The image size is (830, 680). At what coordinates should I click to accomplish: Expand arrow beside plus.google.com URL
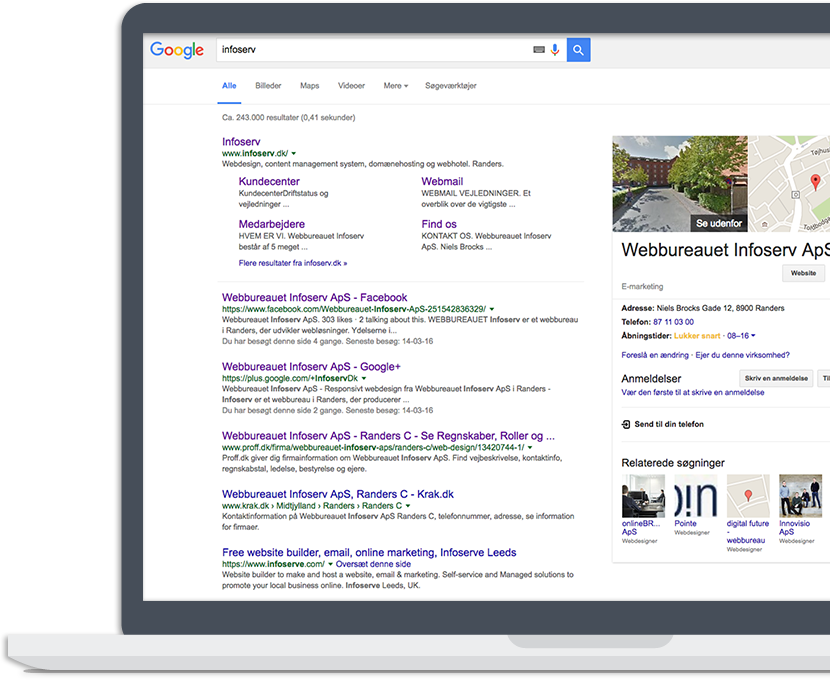click(364, 378)
